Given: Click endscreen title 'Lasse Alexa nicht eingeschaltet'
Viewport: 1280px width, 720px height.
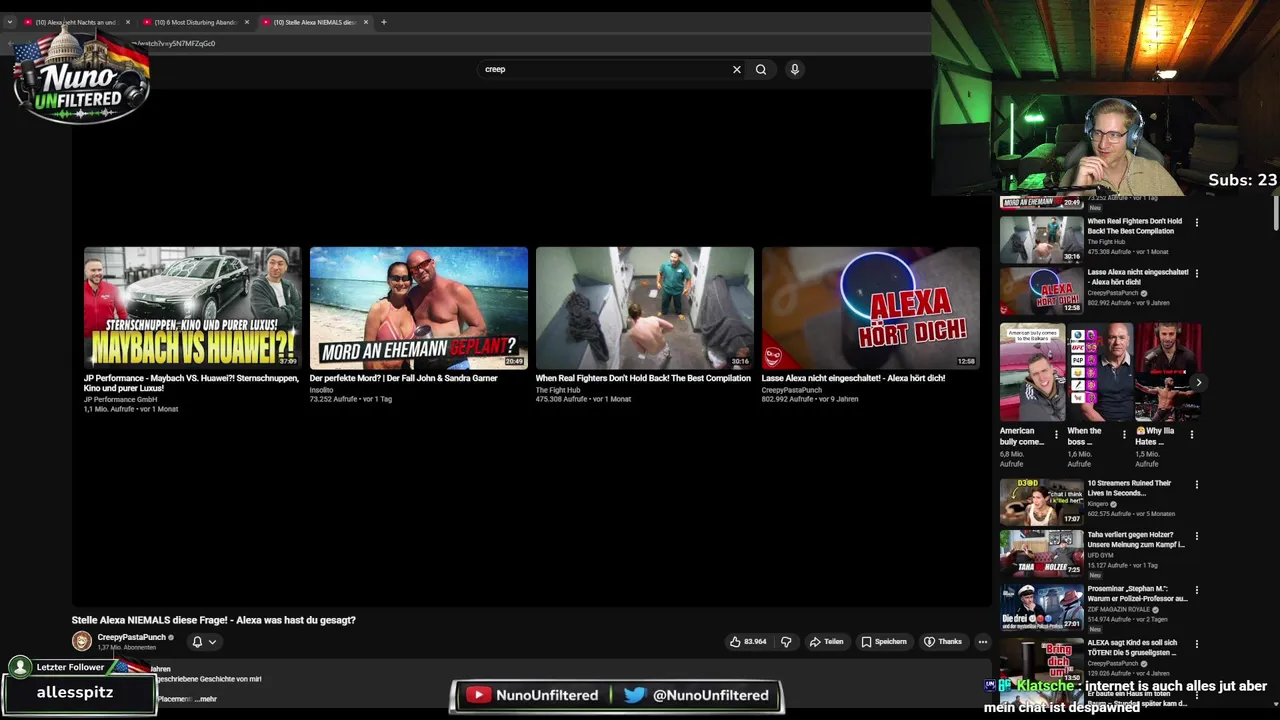Looking at the screenshot, I should [853, 378].
